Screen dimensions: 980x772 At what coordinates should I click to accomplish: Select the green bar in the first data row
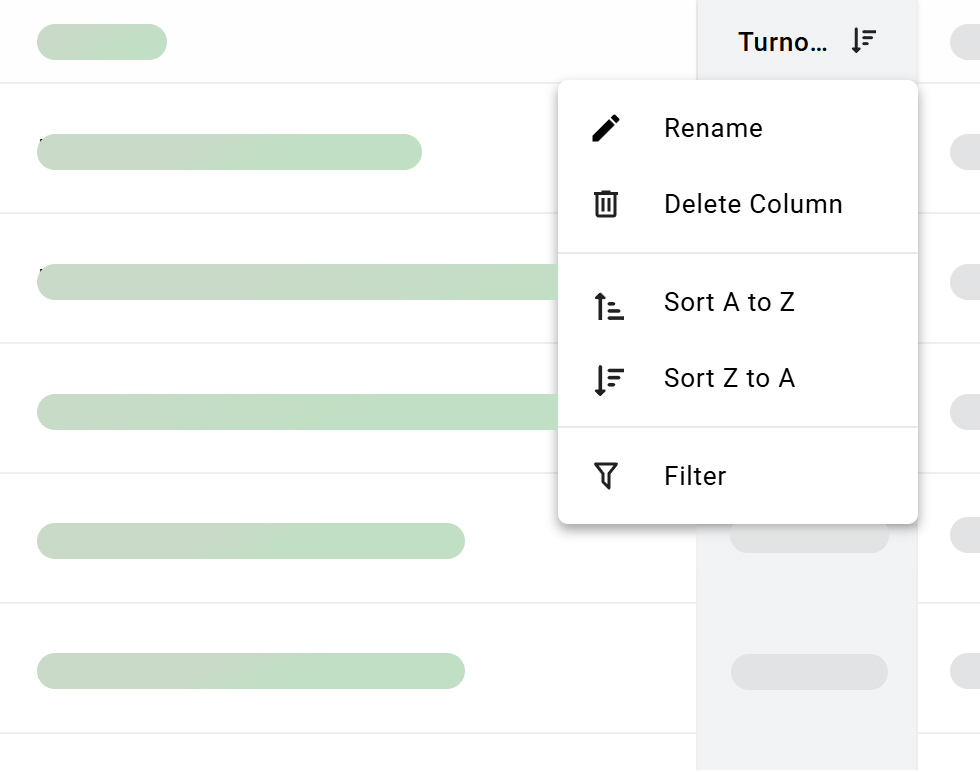tap(229, 152)
